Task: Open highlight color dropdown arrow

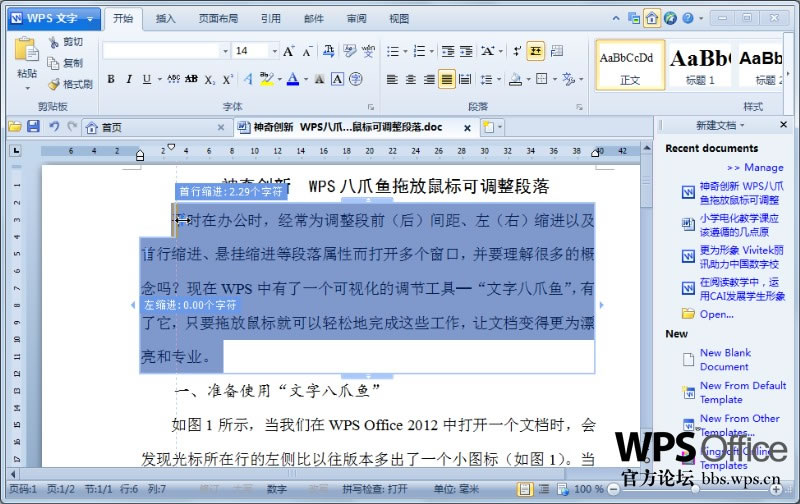Action: (280, 80)
